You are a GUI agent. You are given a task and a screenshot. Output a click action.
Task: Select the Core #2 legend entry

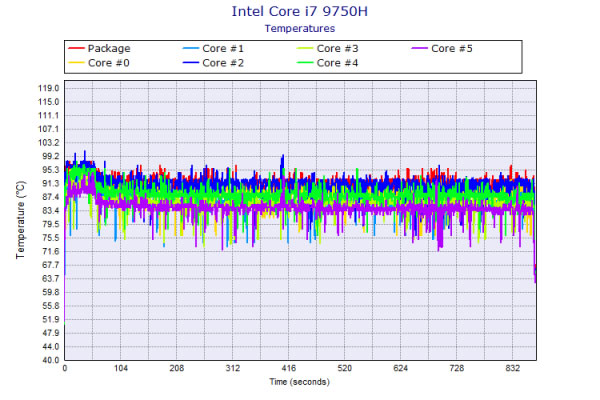[213, 63]
